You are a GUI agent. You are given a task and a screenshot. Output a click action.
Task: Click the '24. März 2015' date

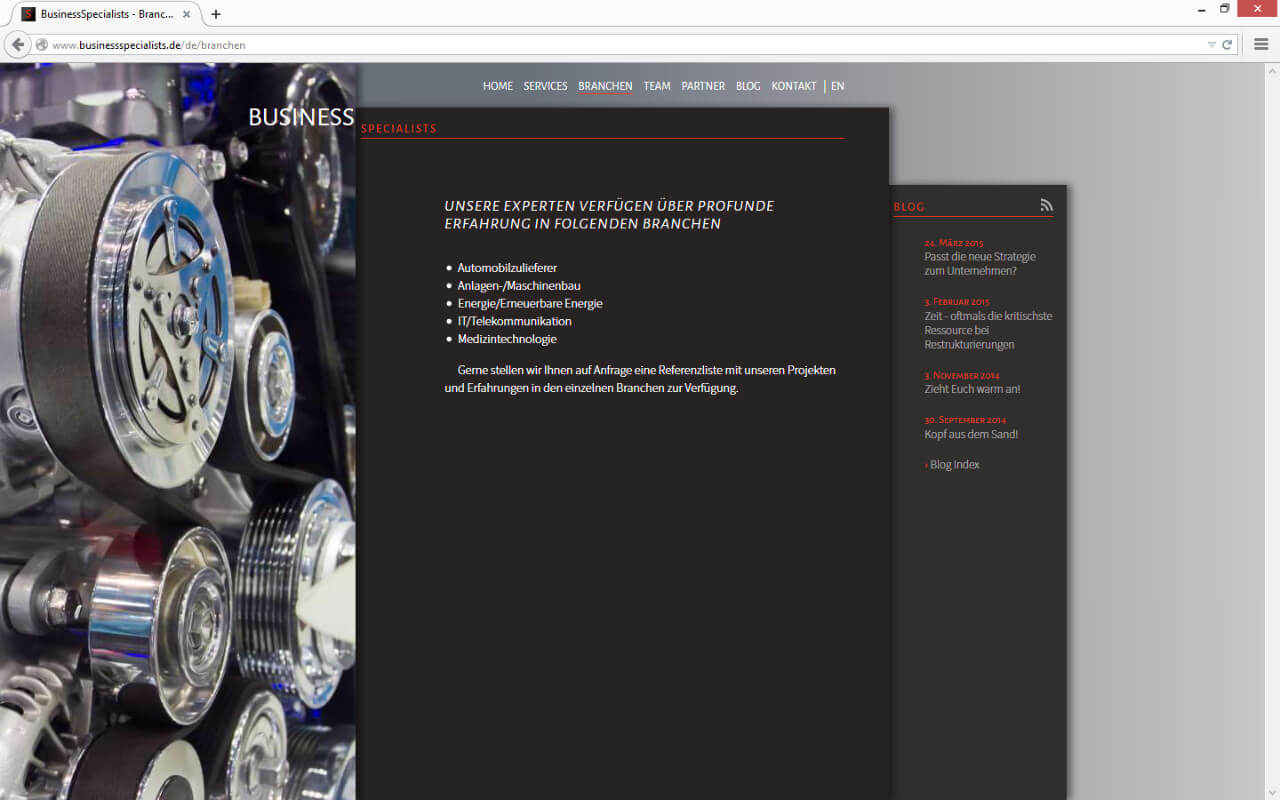pyautogui.click(x=954, y=243)
